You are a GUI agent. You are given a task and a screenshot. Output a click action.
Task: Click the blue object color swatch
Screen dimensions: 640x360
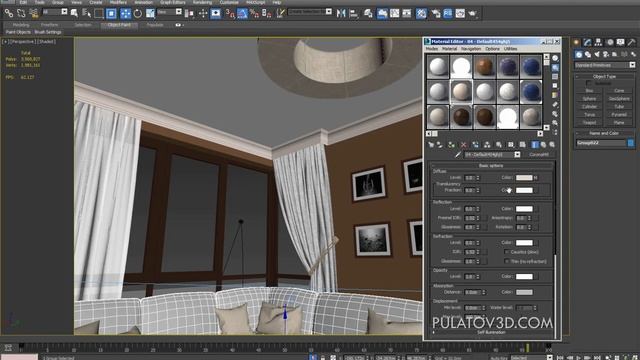click(x=631, y=143)
